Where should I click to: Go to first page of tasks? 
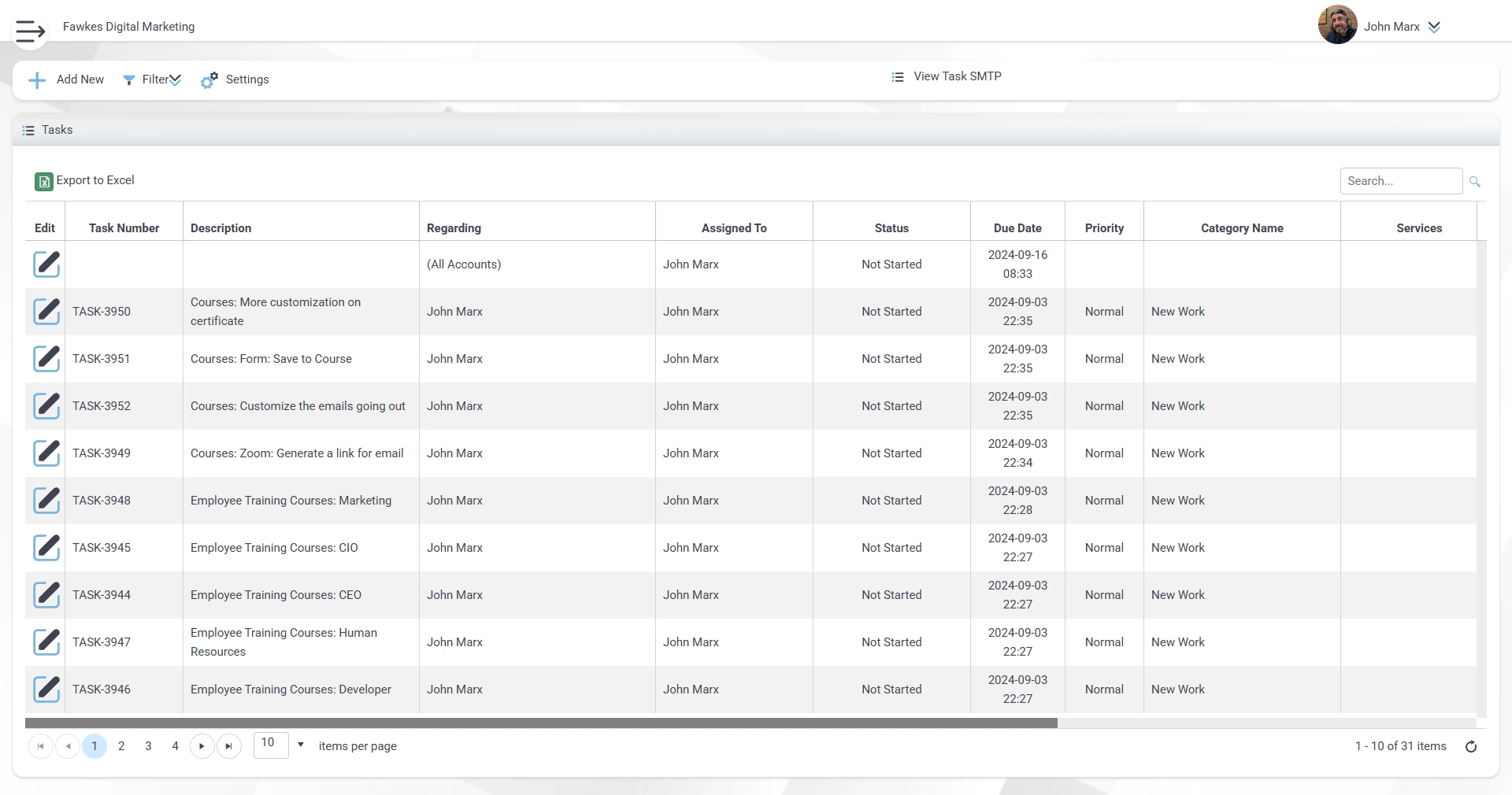pos(41,746)
